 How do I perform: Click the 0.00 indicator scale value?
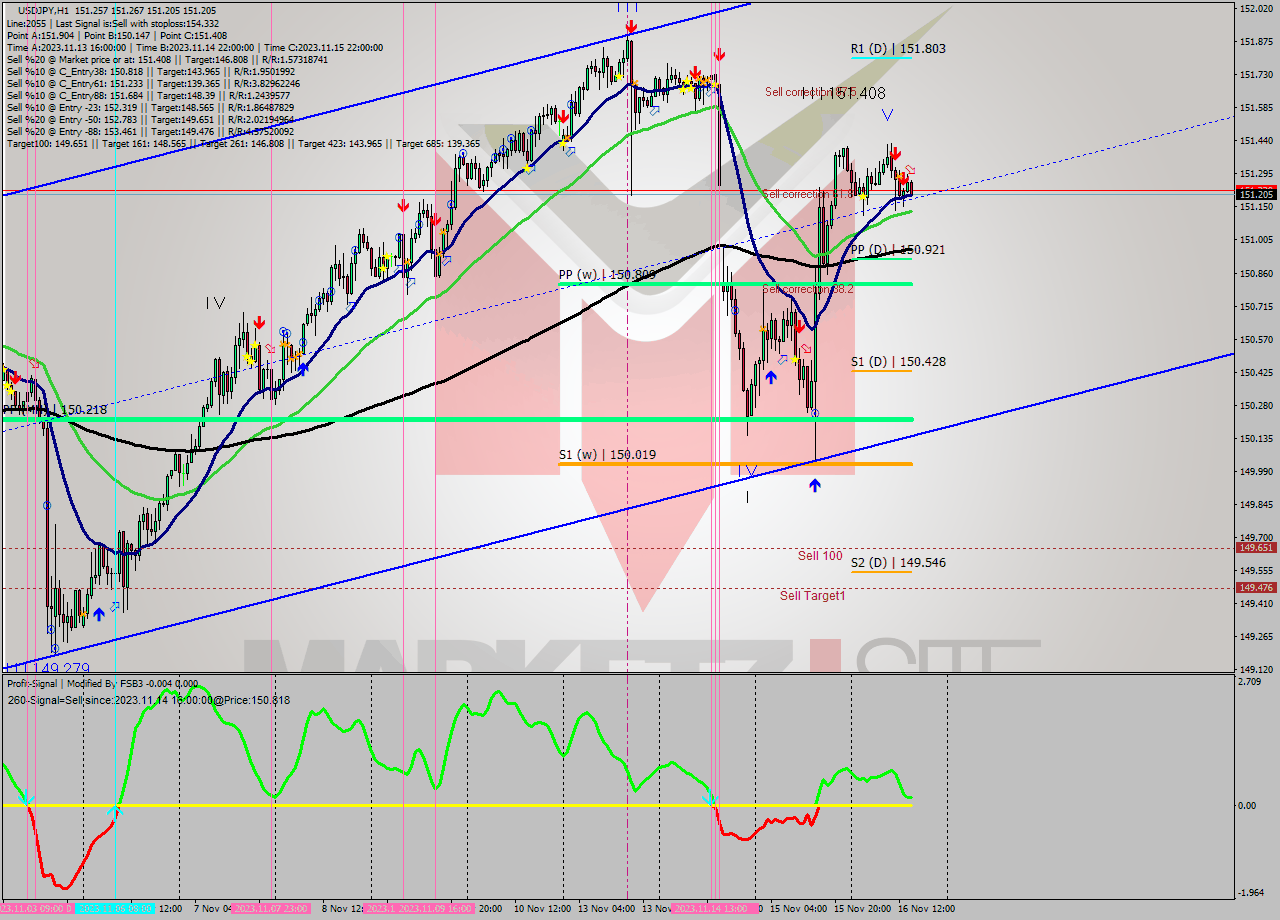(x=1248, y=805)
